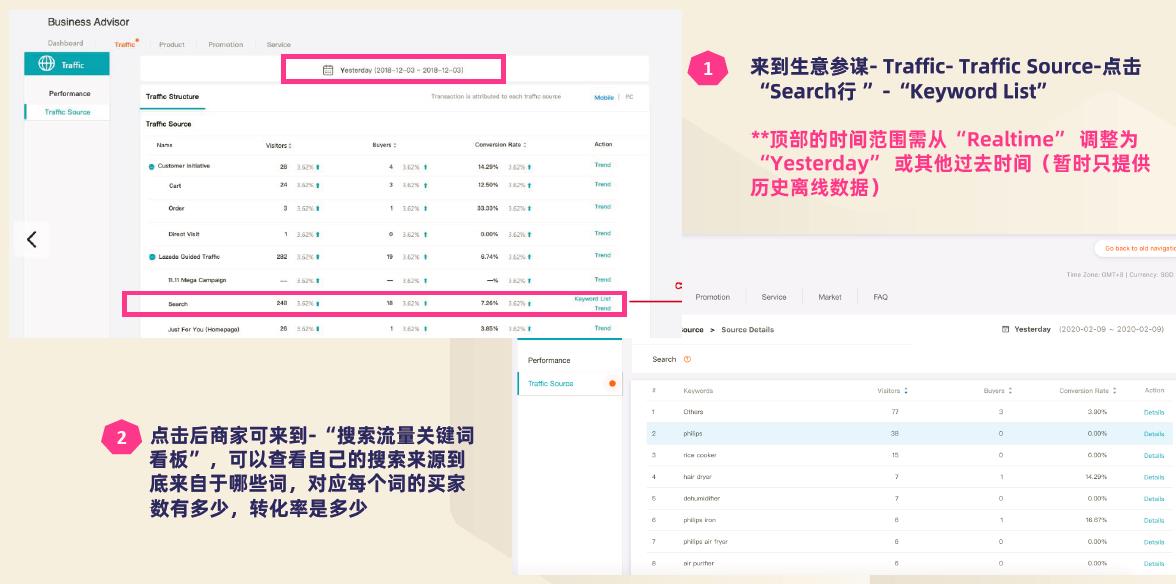
Task: Collapse the Customer Initiative group
Action: pos(152,166)
